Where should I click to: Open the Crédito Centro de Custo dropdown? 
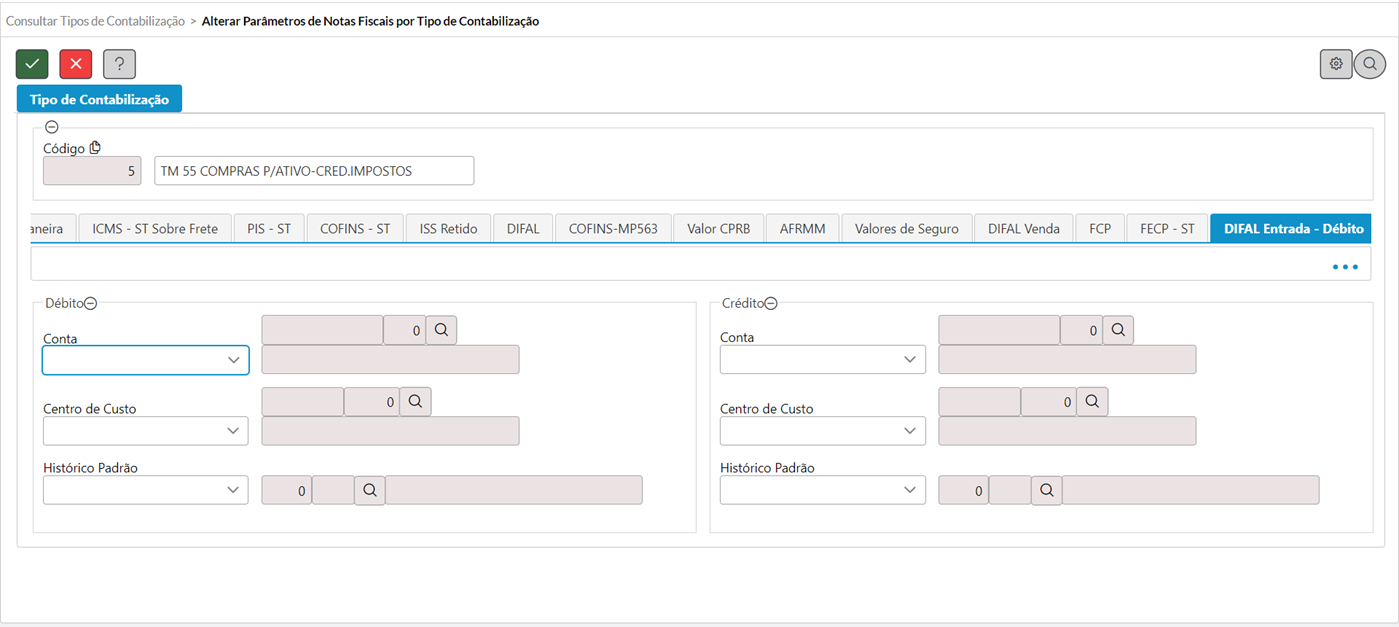823,430
